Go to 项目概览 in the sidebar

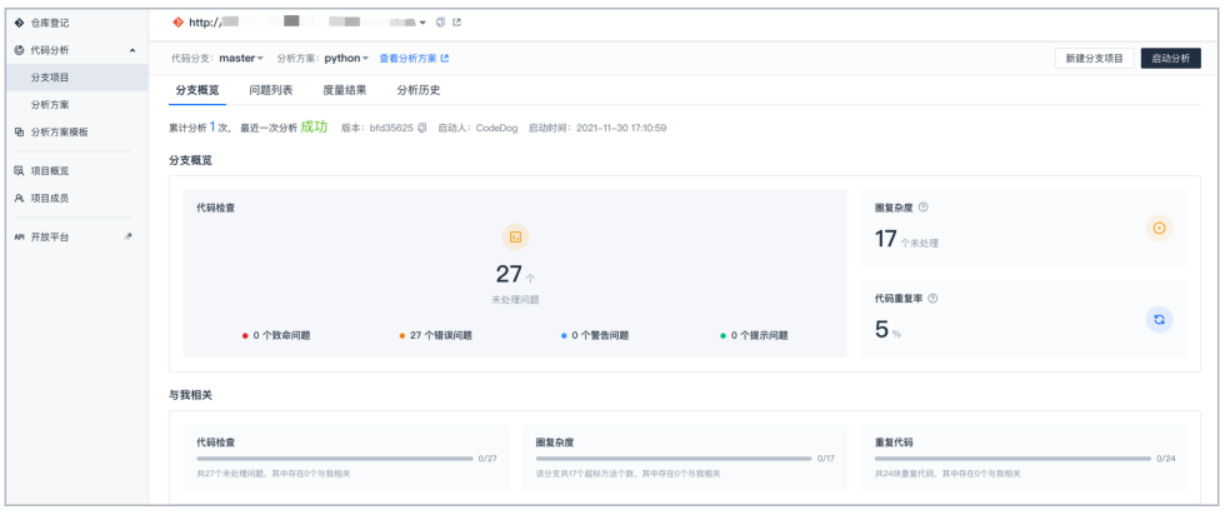[x=49, y=171]
